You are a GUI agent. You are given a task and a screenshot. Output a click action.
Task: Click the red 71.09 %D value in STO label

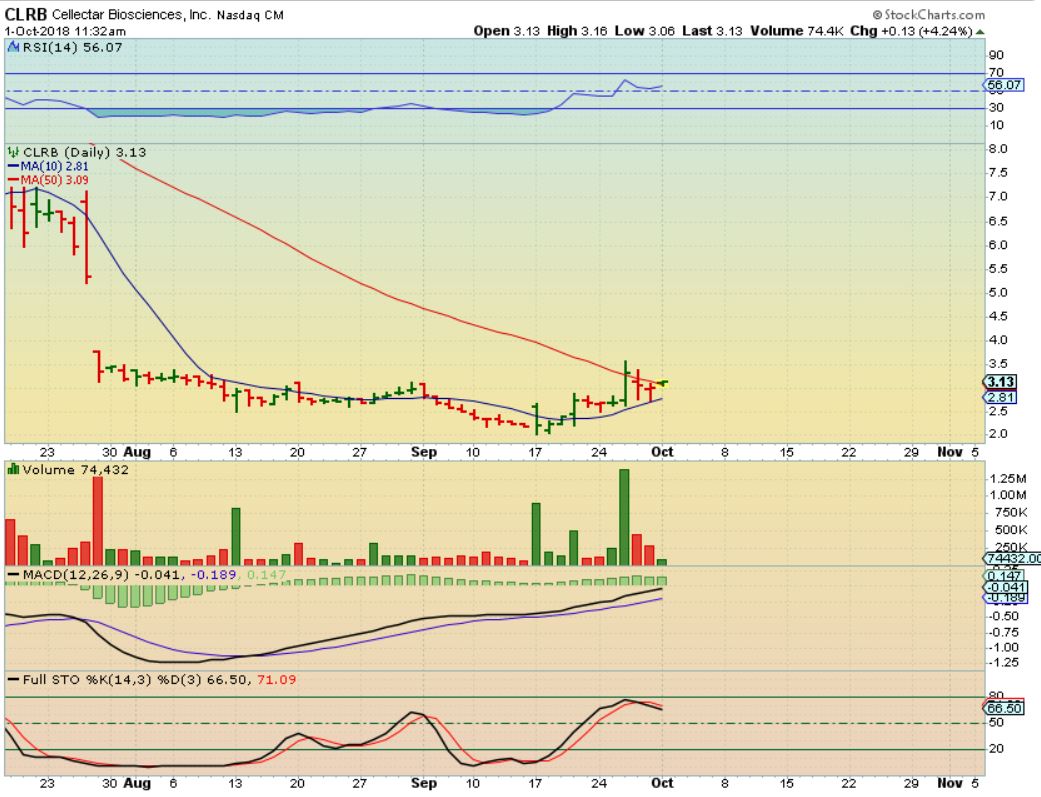point(276,679)
